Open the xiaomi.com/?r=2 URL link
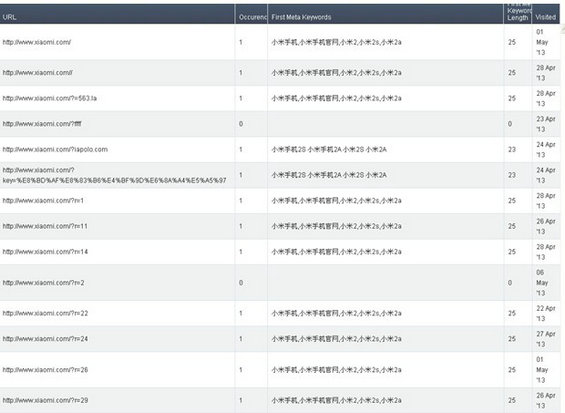This screenshot has height=413, width=565. [x=43, y=283]
